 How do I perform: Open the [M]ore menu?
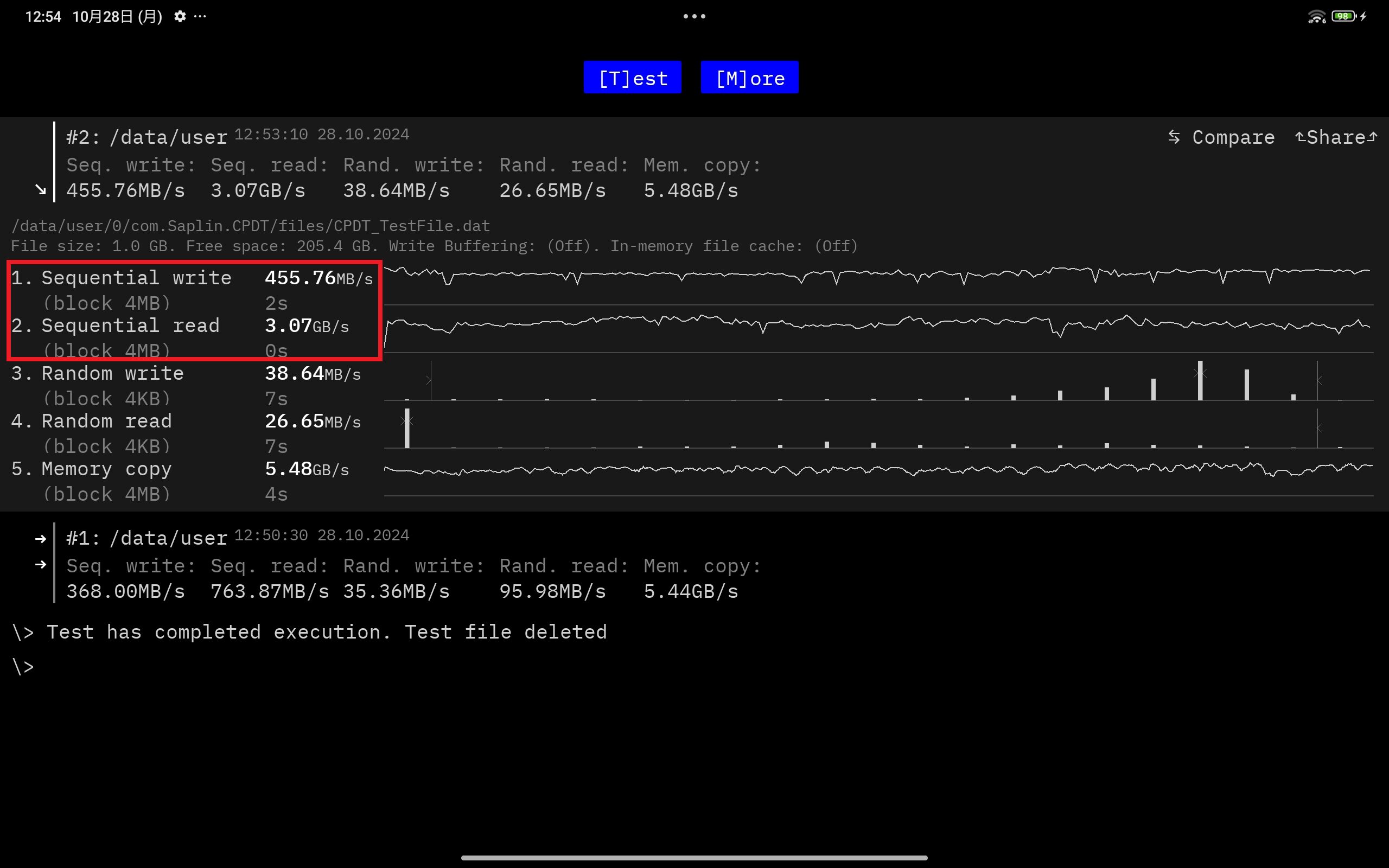point(750,78)
